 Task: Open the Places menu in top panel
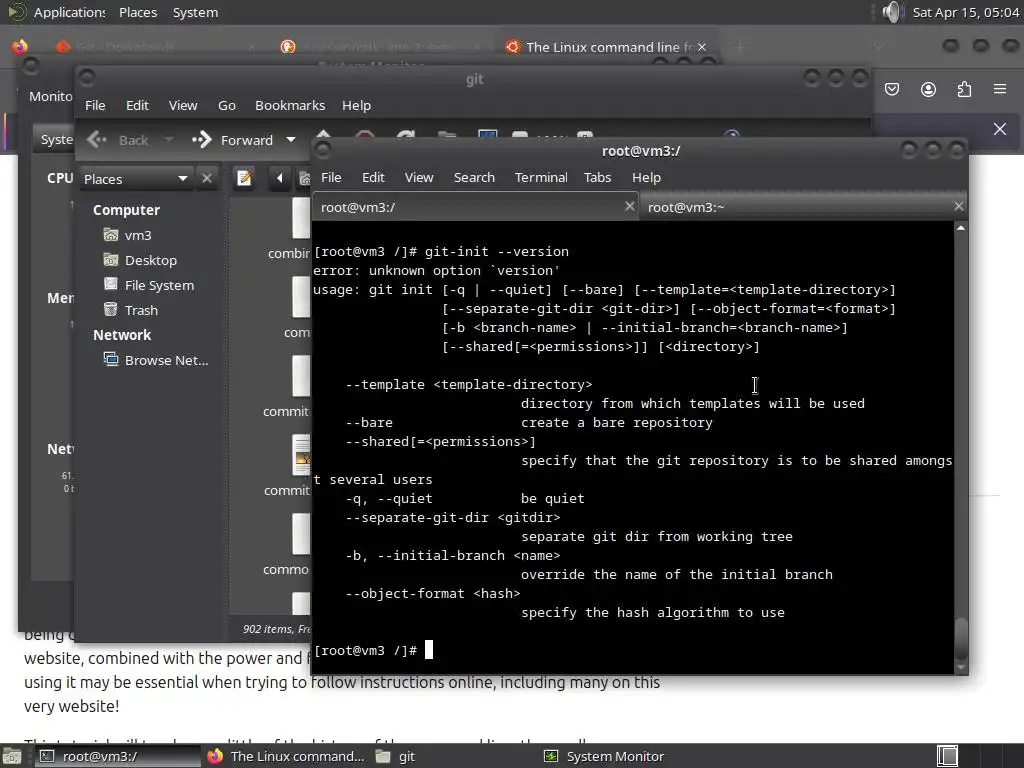[x=138, y=12]
